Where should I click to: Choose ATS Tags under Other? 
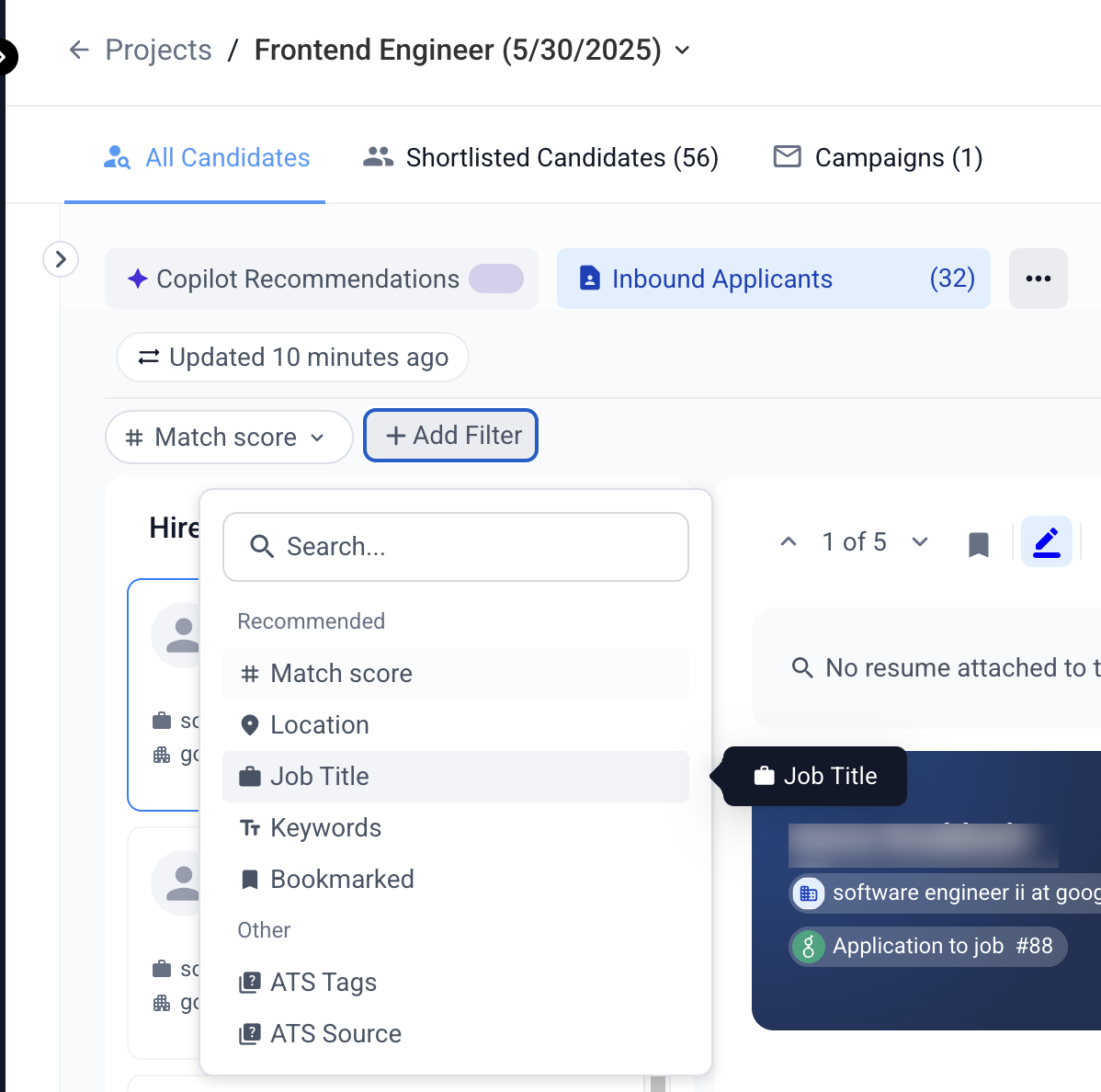pyautogui.click(x=456, y=983)
